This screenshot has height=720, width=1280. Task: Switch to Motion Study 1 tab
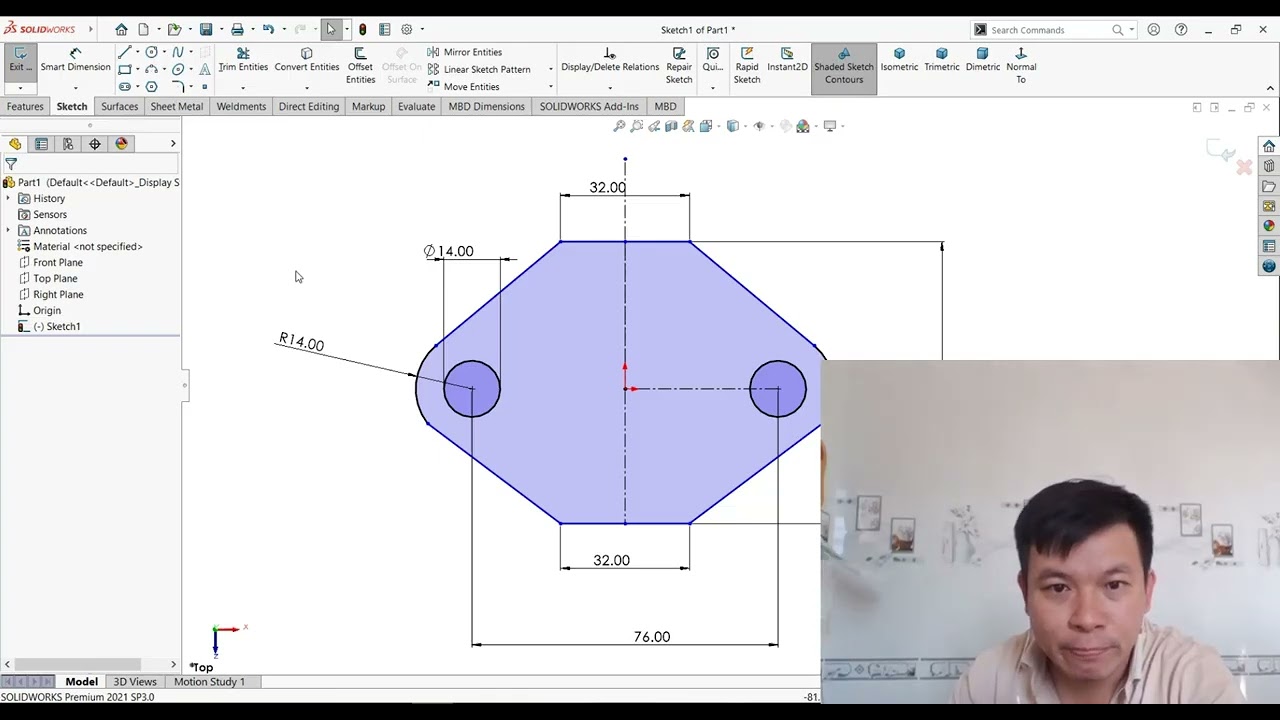point(209,681)
